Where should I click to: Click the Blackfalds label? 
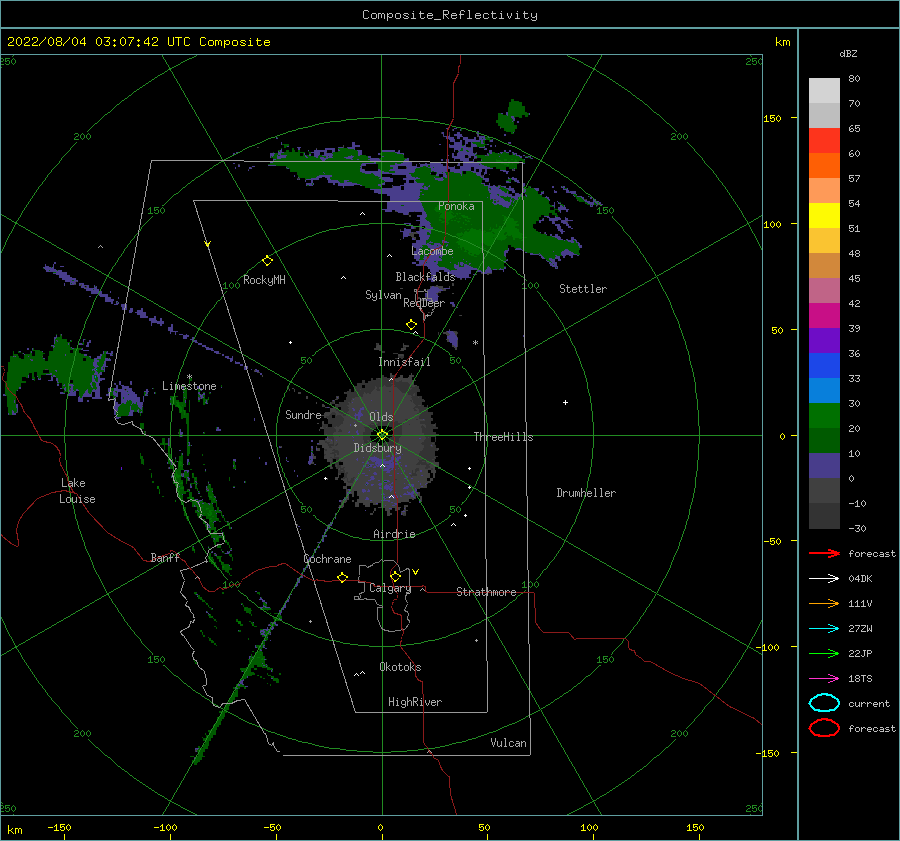pyautogui.click(x=425, y=277)
